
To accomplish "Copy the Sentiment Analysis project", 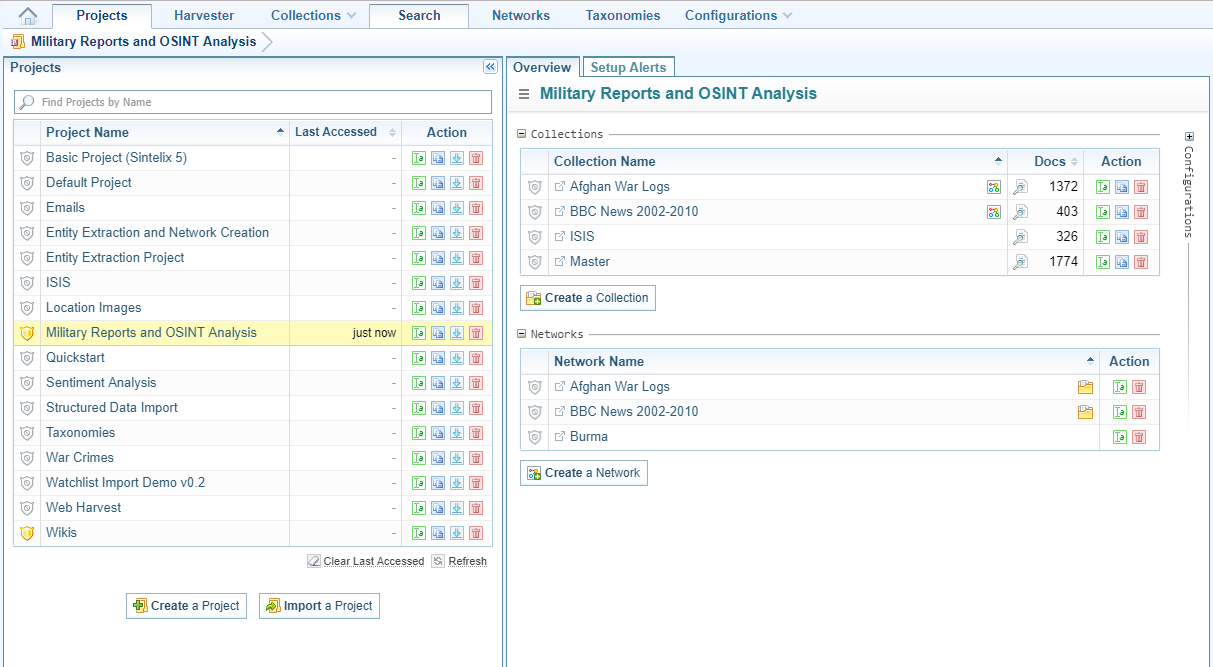I will (x=438, y=383).
